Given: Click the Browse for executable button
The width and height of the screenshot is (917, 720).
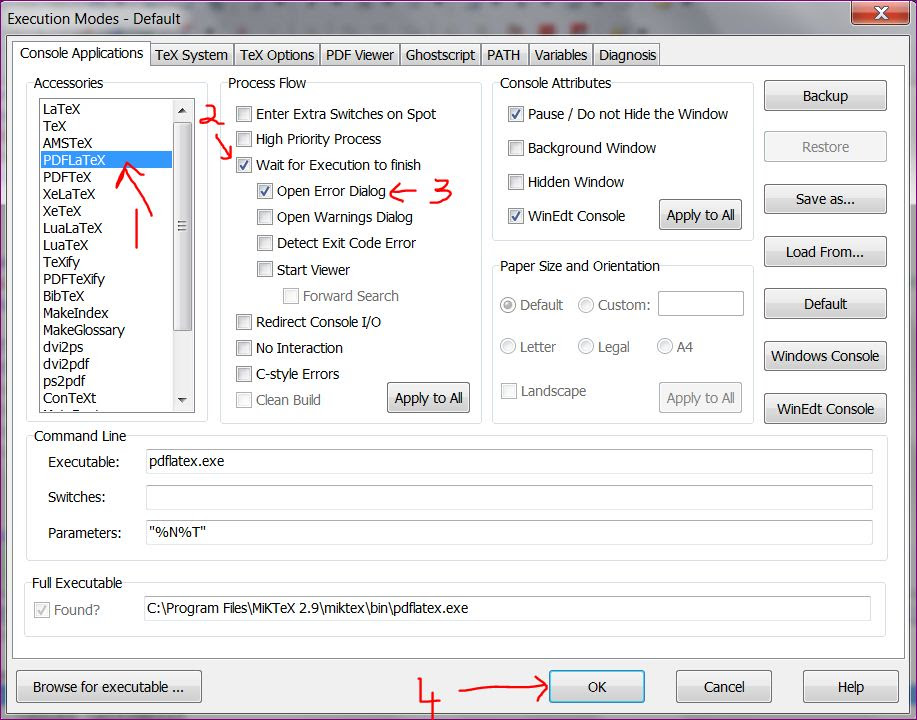Looking at the screenshot, I should point(109,687).
